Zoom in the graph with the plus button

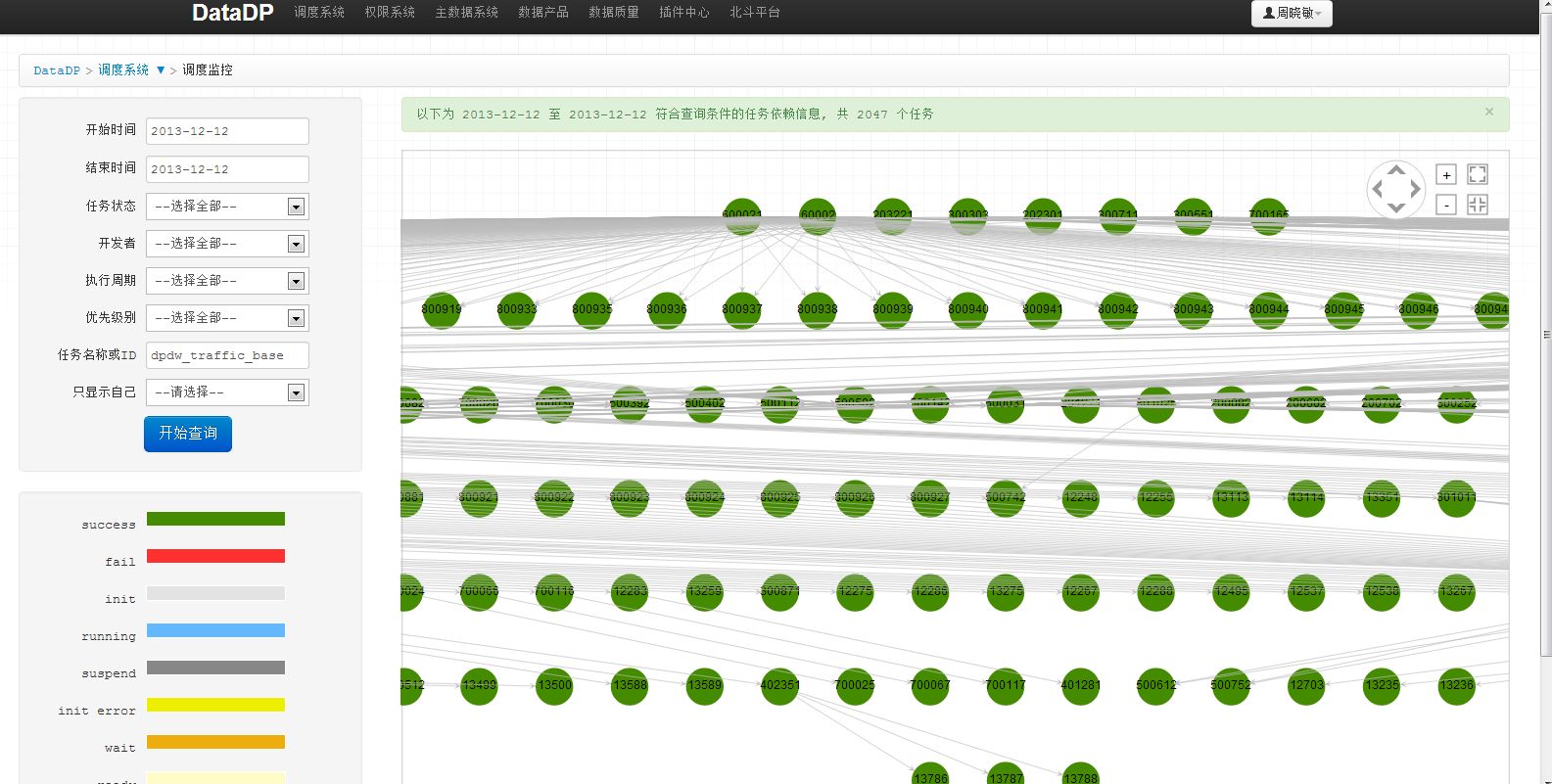[x=1446, y=174]
